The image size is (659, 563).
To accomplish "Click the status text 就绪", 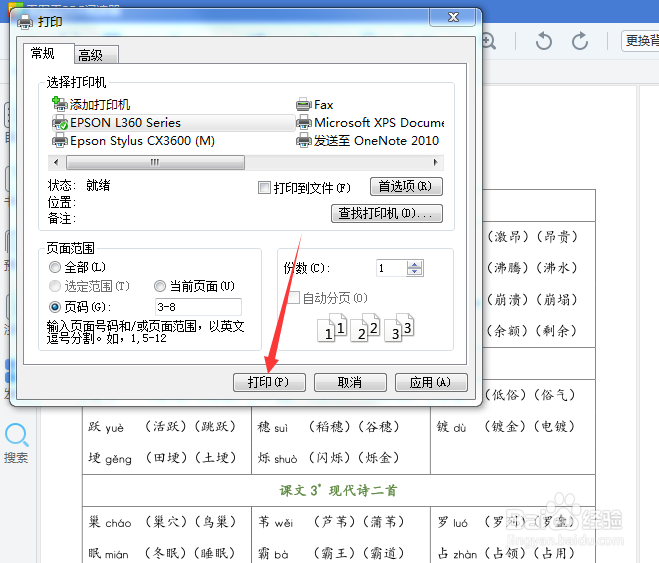I will (x=98, y=185).
